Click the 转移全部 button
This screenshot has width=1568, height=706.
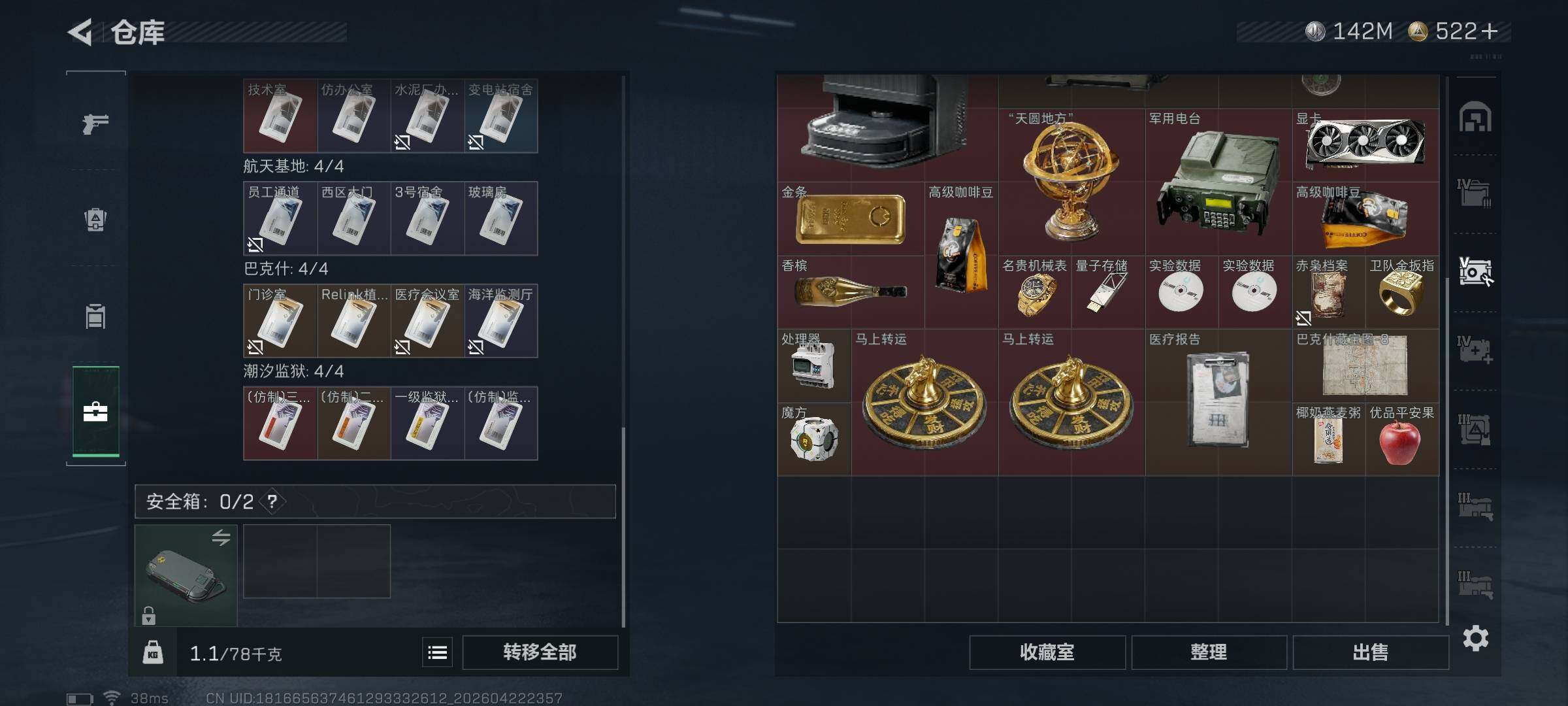pyautogui.click(x=540, y=652)
